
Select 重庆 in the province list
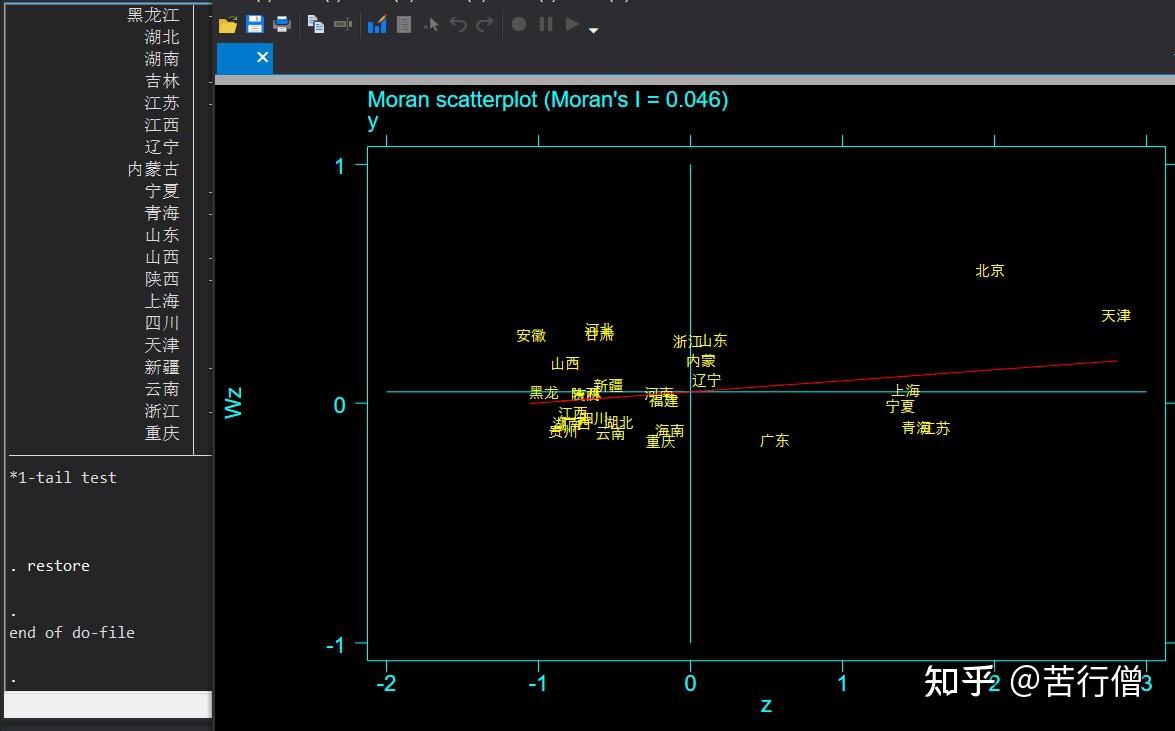[x=162, y=432]
